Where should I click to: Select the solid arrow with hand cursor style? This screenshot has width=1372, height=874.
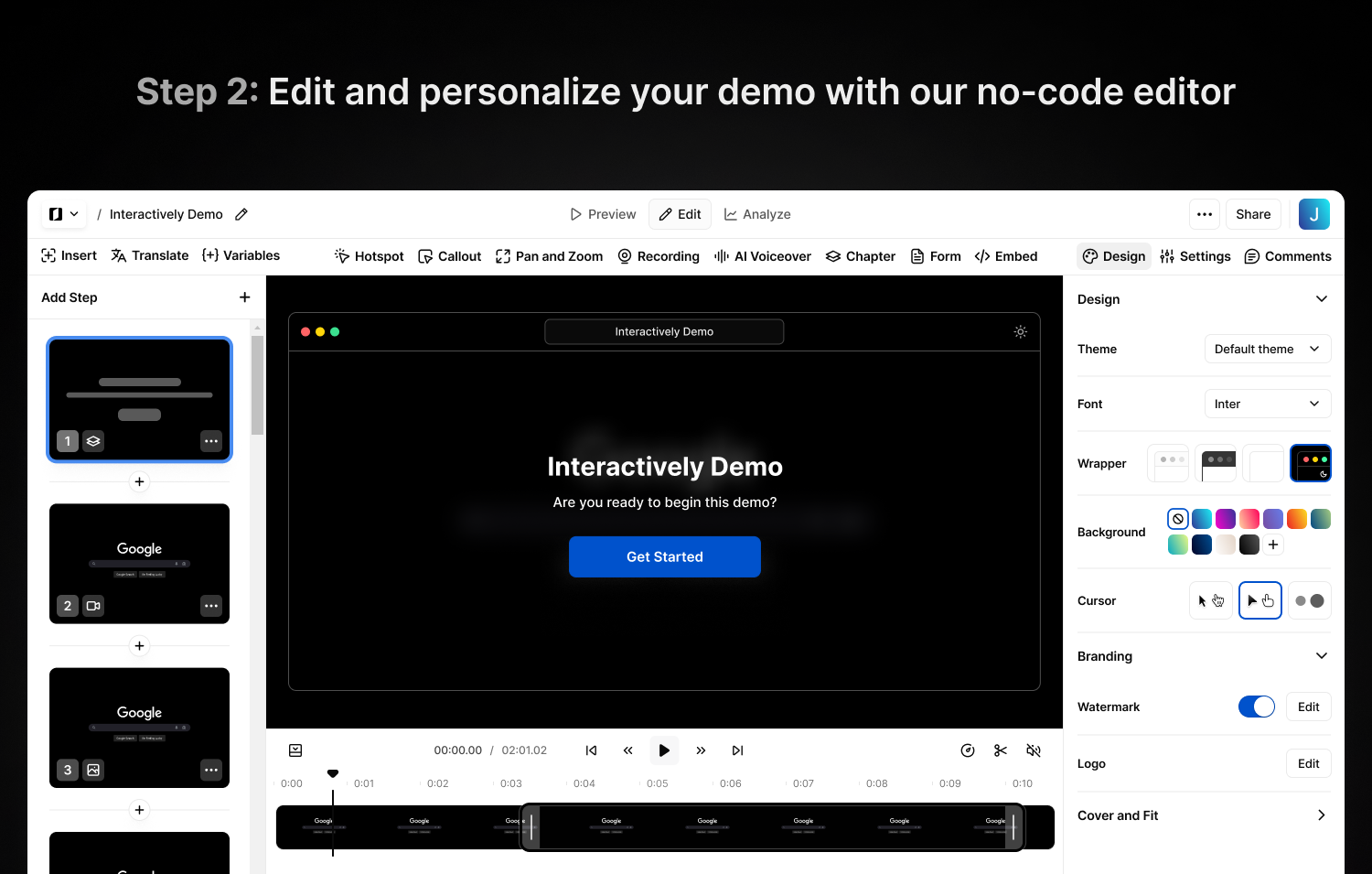tap(1260, 600)
